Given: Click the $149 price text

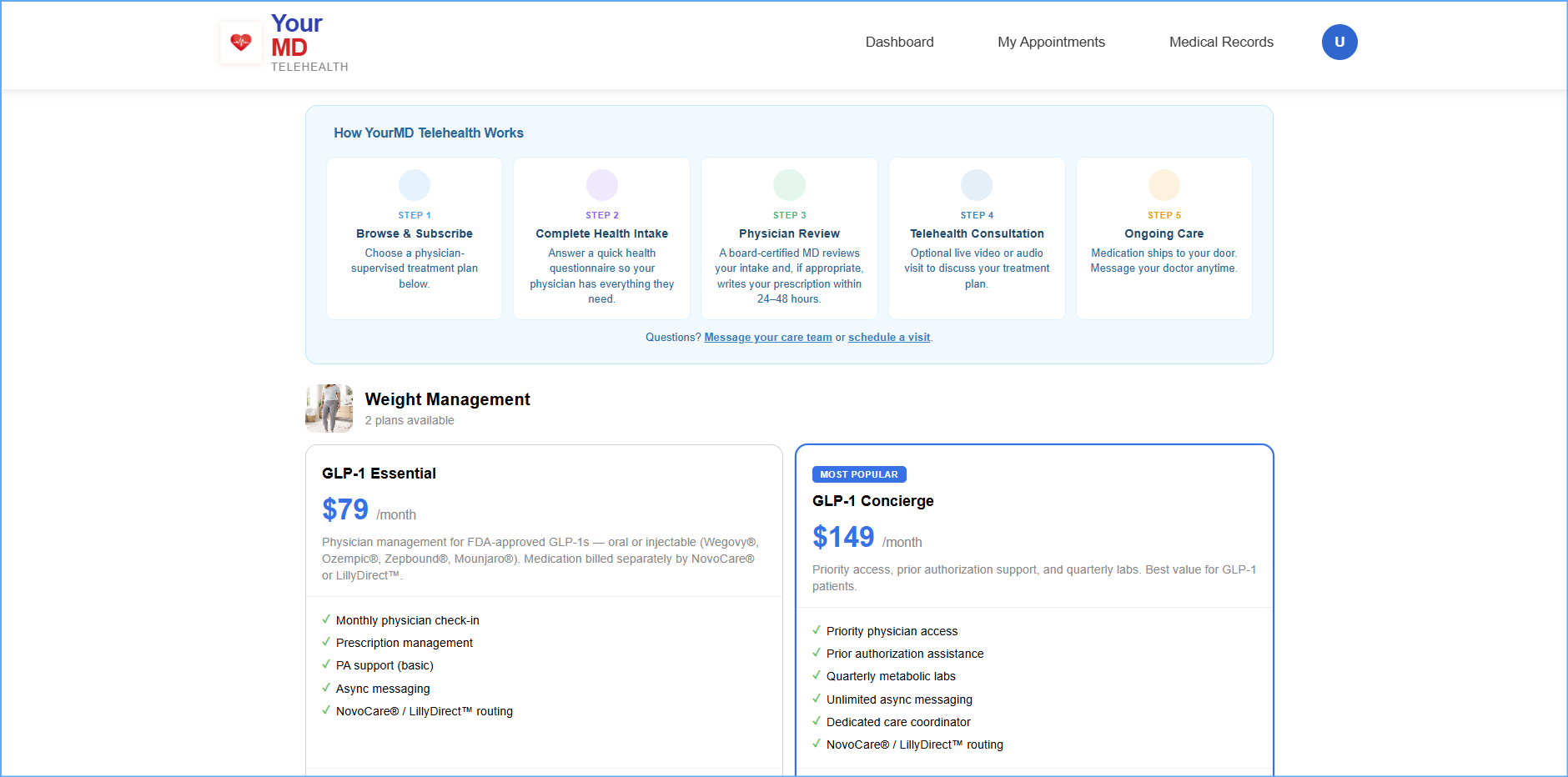Looking at the screenshot, I should tap(843, 537).
